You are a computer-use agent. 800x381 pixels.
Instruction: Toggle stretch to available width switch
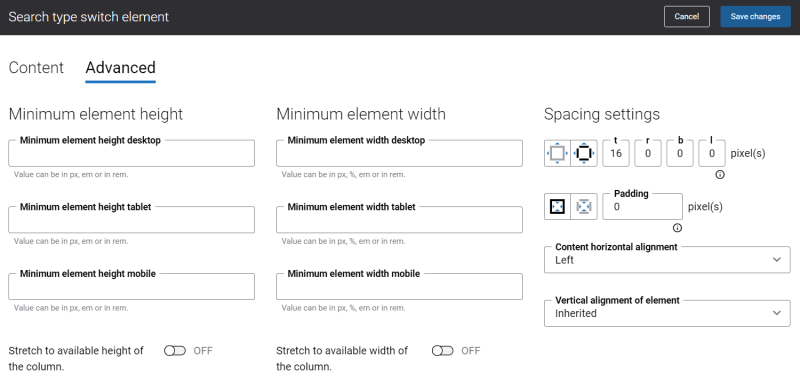pyautogui.click(x=442, y=350)
